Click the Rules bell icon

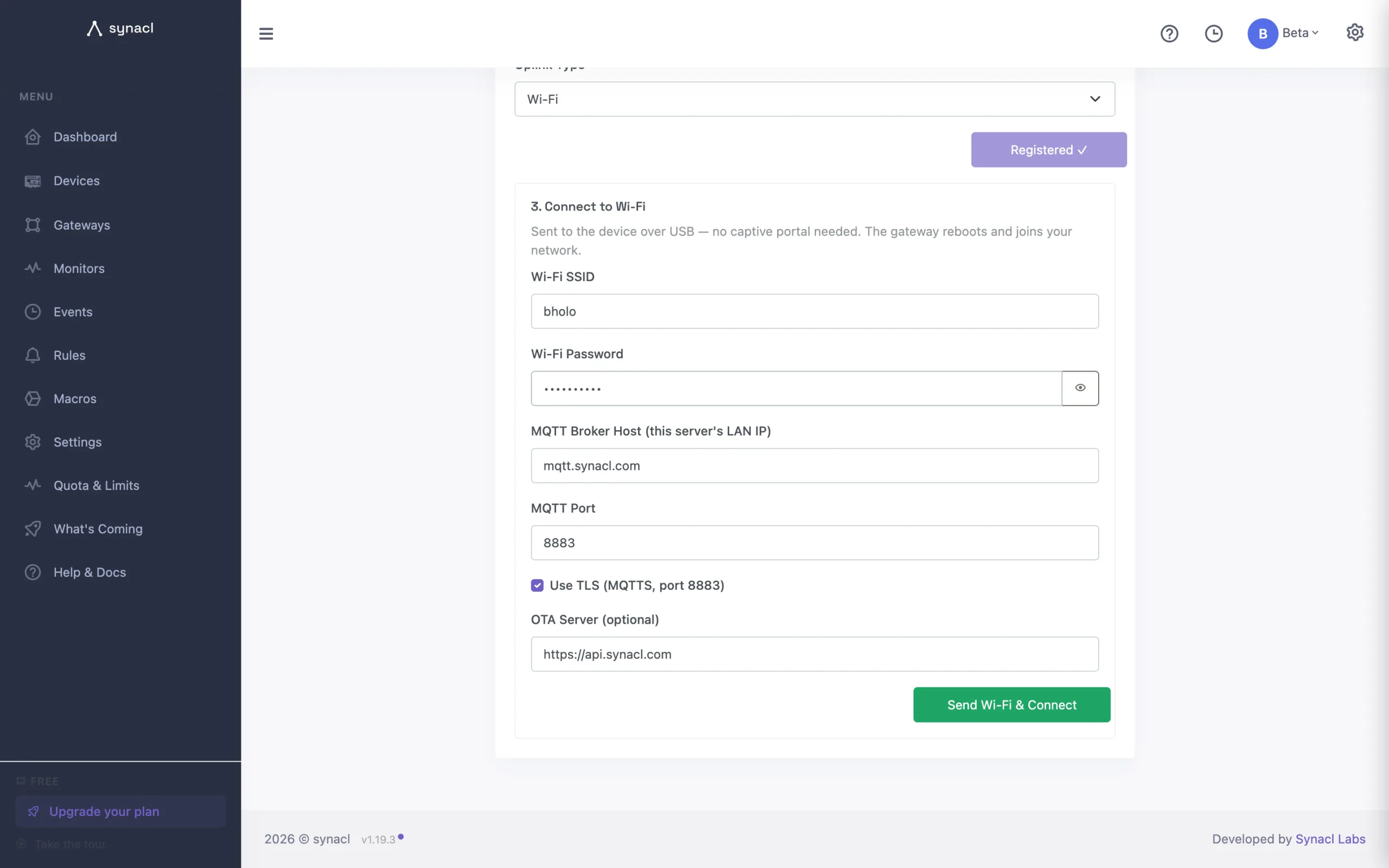pyautogui.click(x=33, y=355)
